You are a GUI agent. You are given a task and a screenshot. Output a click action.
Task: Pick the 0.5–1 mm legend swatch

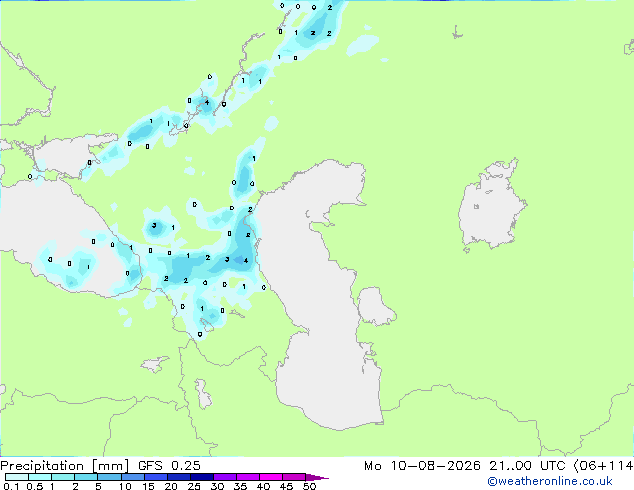pyautogui.click(x=40, y=477)
